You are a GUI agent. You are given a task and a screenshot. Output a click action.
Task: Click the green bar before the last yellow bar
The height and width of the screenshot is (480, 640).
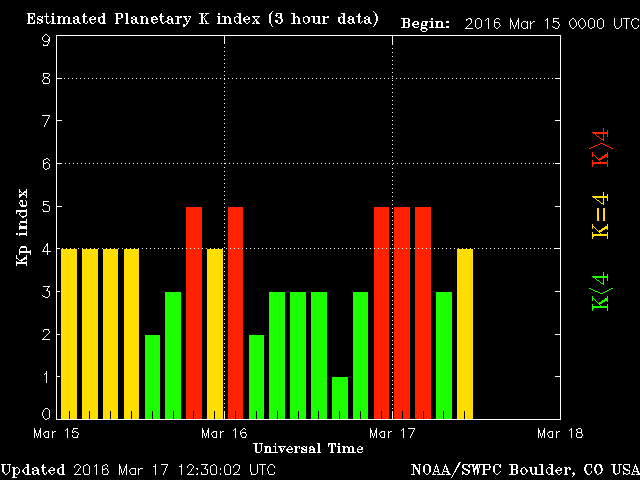(444, 355)
